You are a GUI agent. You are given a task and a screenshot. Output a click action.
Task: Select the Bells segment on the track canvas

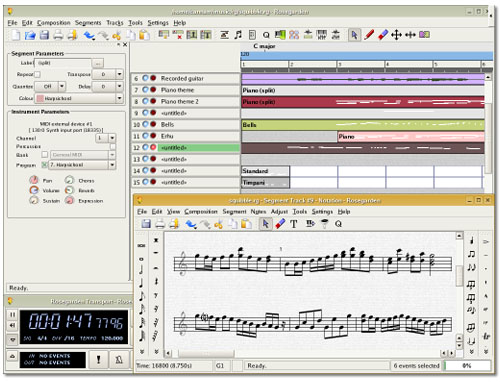tap(363, 125)
